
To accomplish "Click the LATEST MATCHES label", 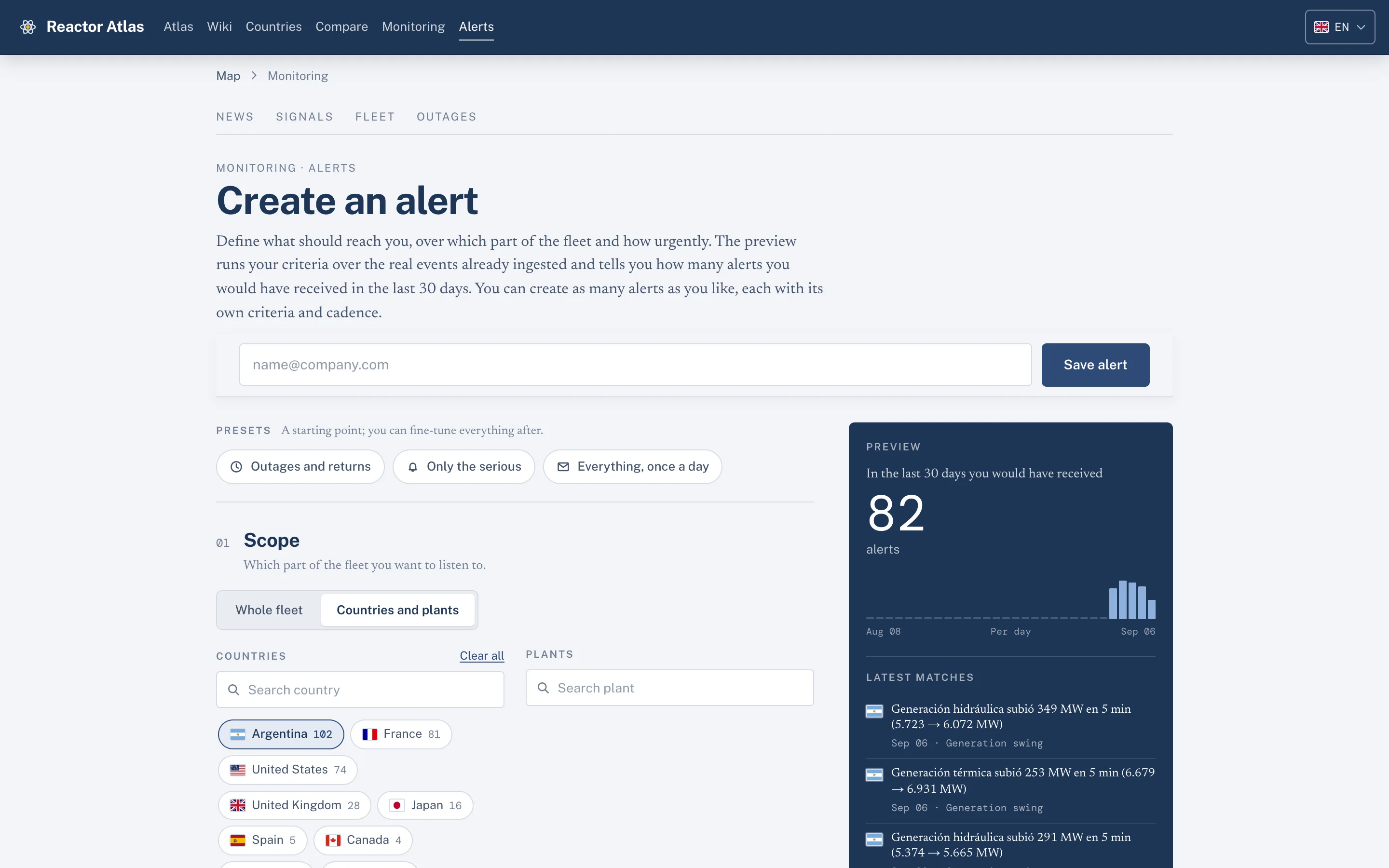I will click(920, 678).
